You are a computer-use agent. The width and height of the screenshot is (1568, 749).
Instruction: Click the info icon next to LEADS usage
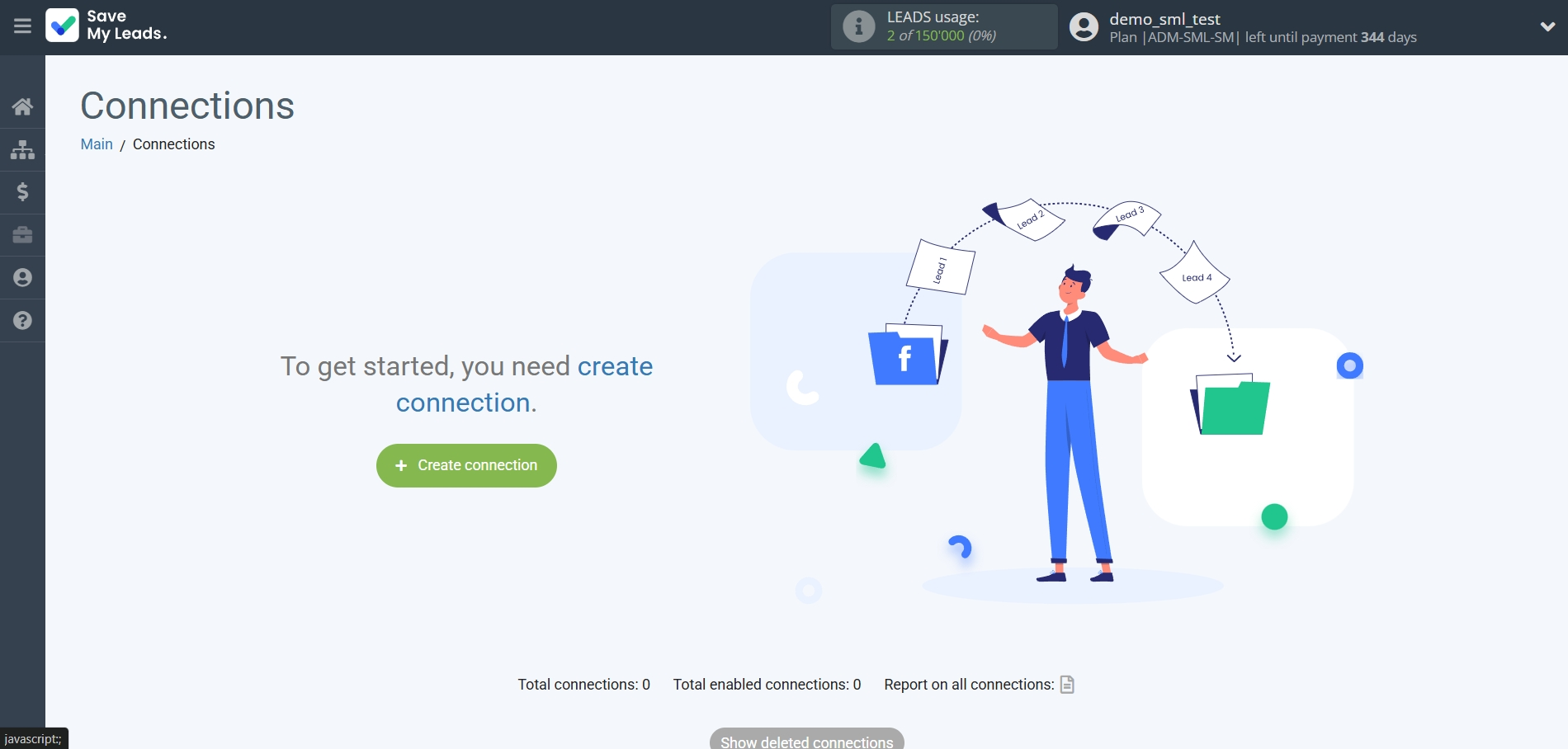click(x=858, y=26)
